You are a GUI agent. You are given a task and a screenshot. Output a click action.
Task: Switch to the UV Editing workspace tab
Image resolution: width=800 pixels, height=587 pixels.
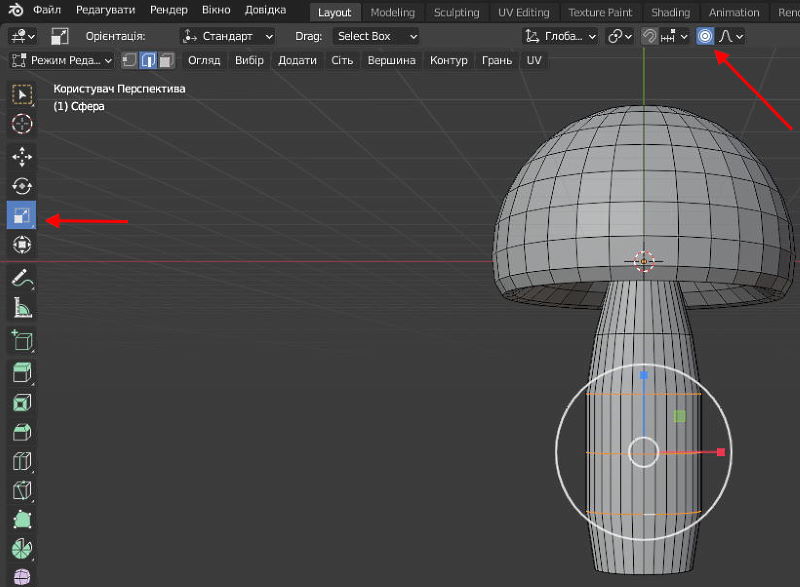pos(524,12)
